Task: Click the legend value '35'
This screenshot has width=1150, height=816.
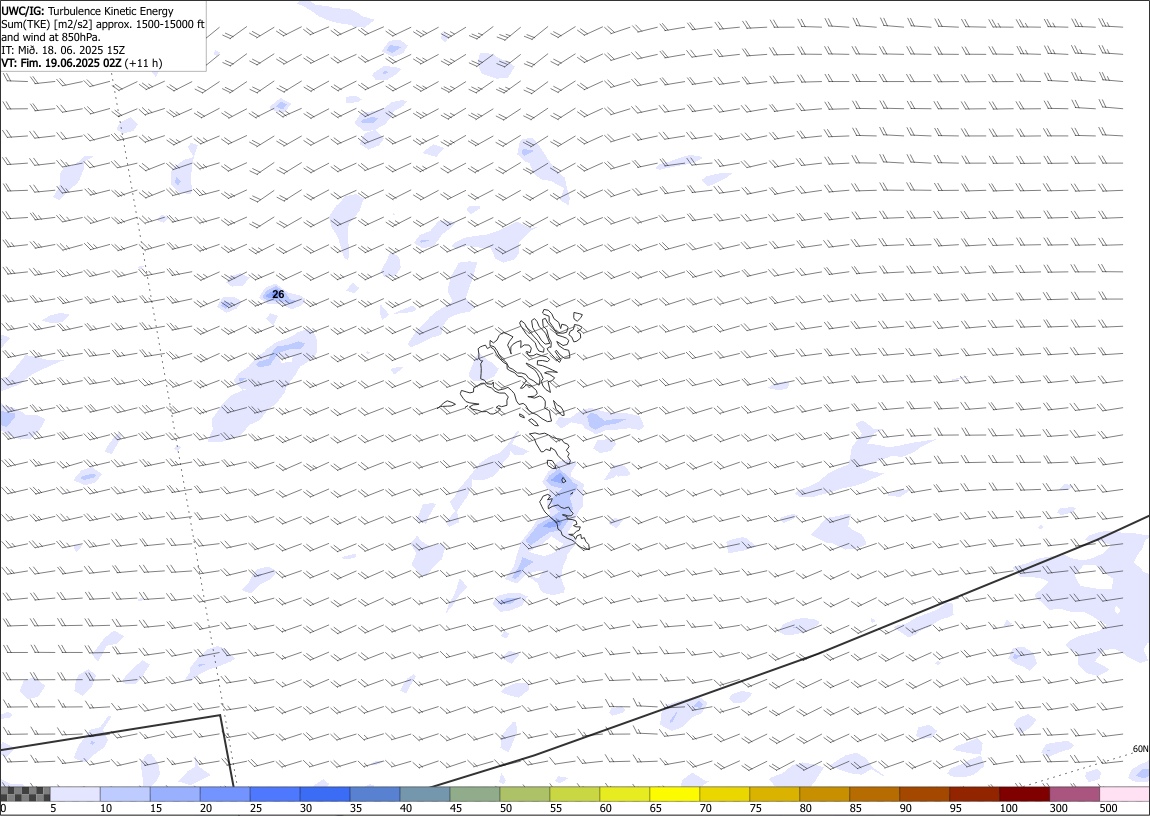Action: pos(356,808)
